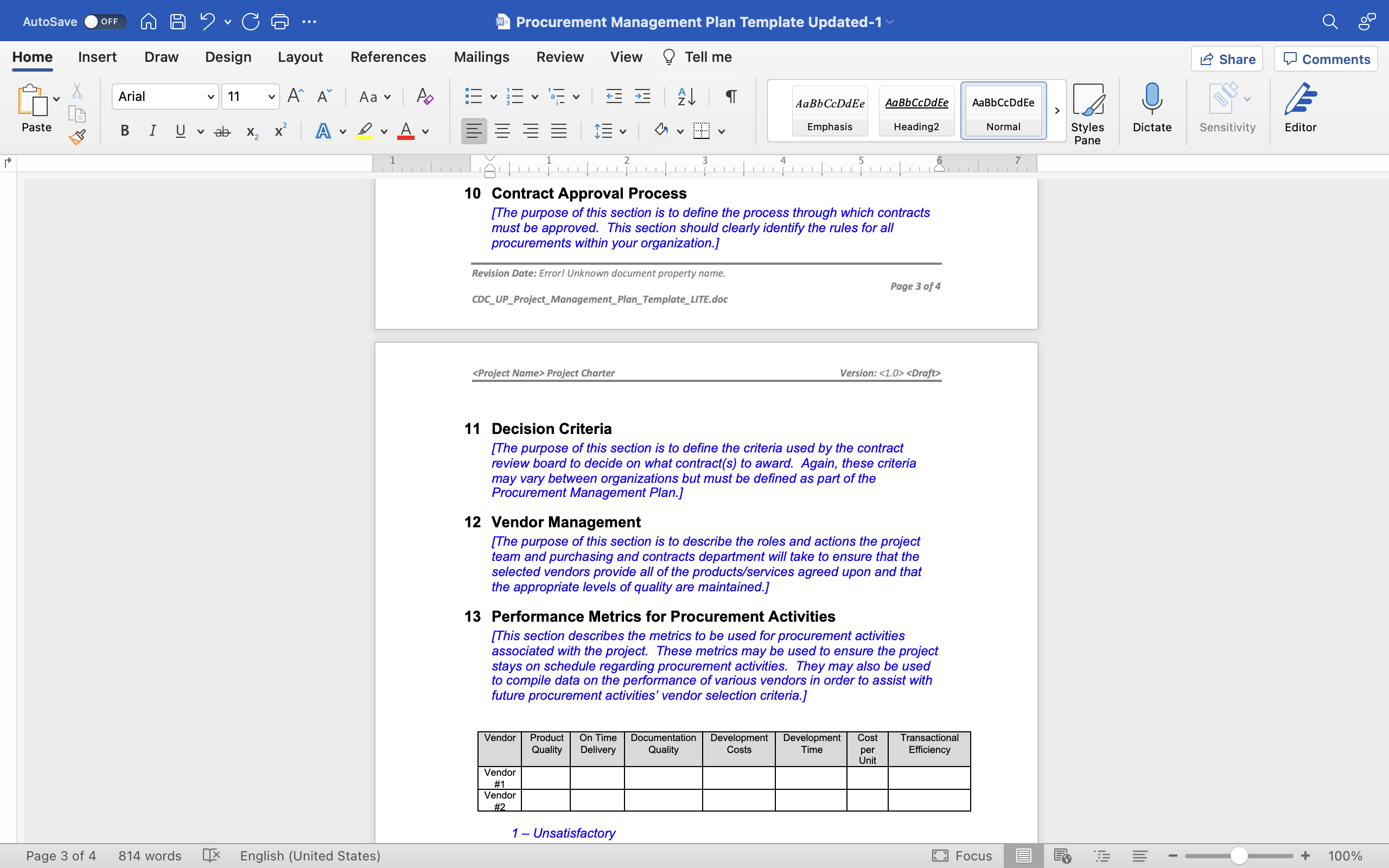
Task: Start Dictate with the microphone icon
Action: click(x=1151, y=108)
